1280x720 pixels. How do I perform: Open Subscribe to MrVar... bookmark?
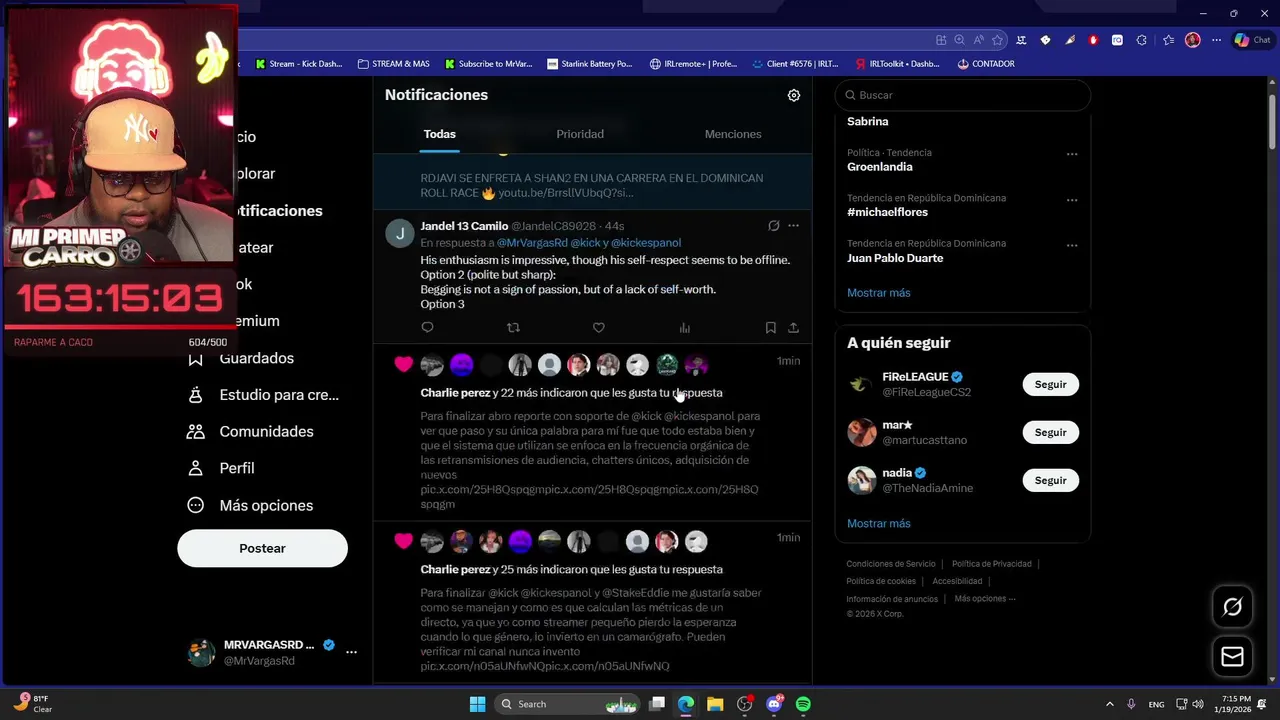pos(489,64)
